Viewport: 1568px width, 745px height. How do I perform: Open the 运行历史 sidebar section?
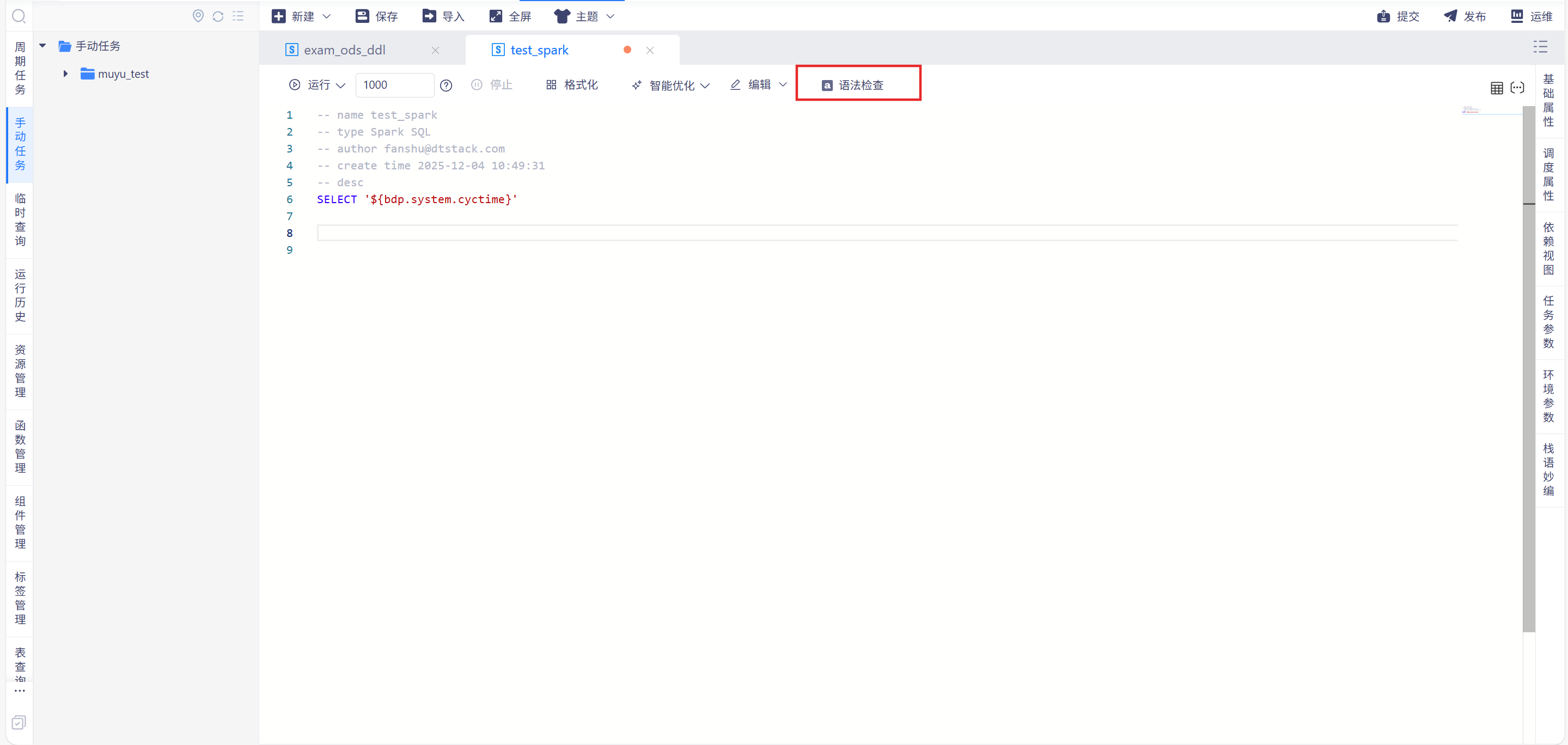[x=20, y=296]
